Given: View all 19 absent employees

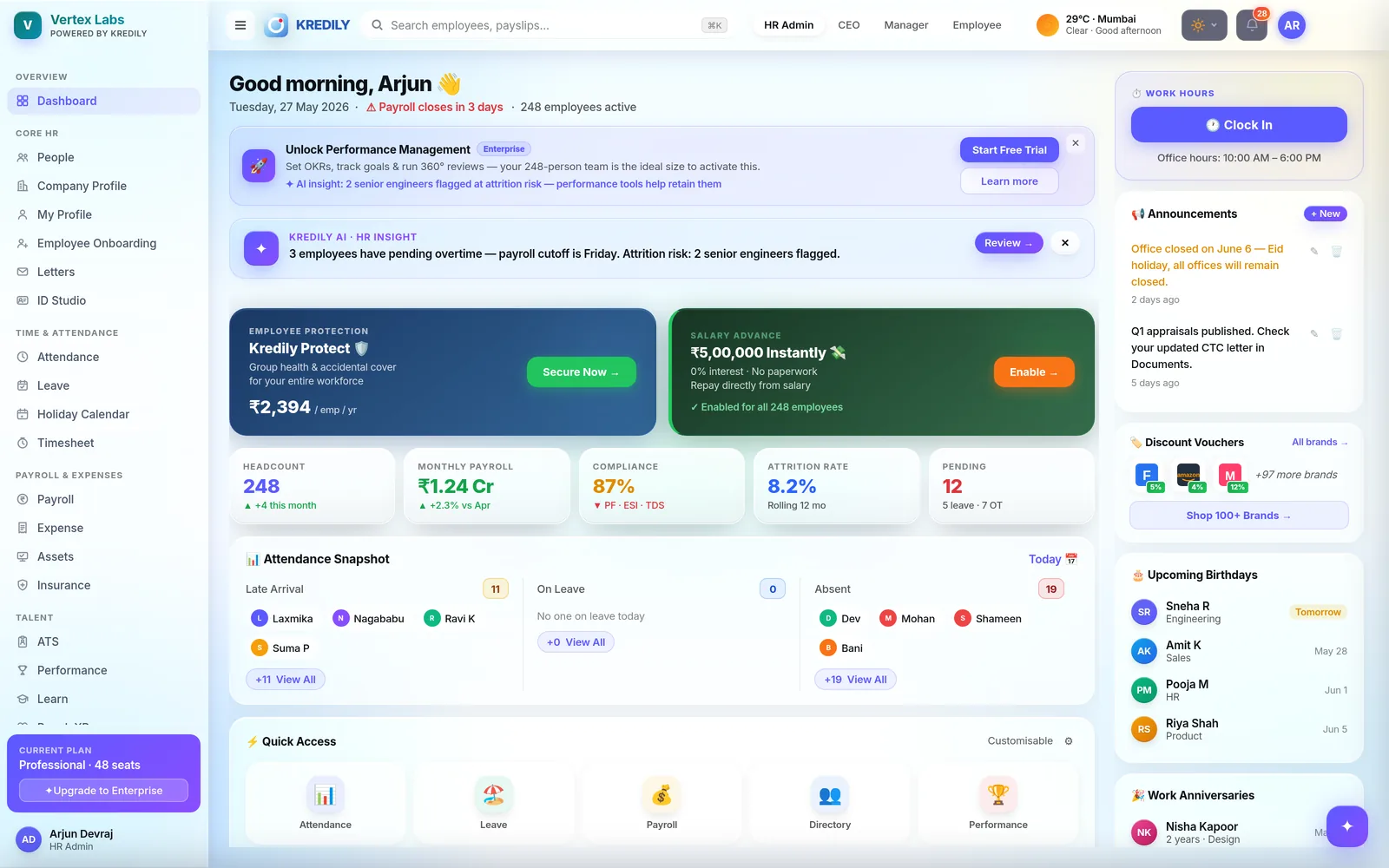Looking at the screenshot, I should pyautogui.click(x=855, y=680).
